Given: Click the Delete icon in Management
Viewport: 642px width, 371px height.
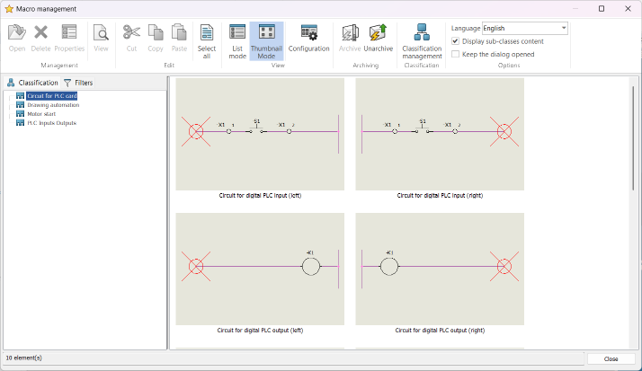Looking at the screenshot, I should (x=41, y=32).
